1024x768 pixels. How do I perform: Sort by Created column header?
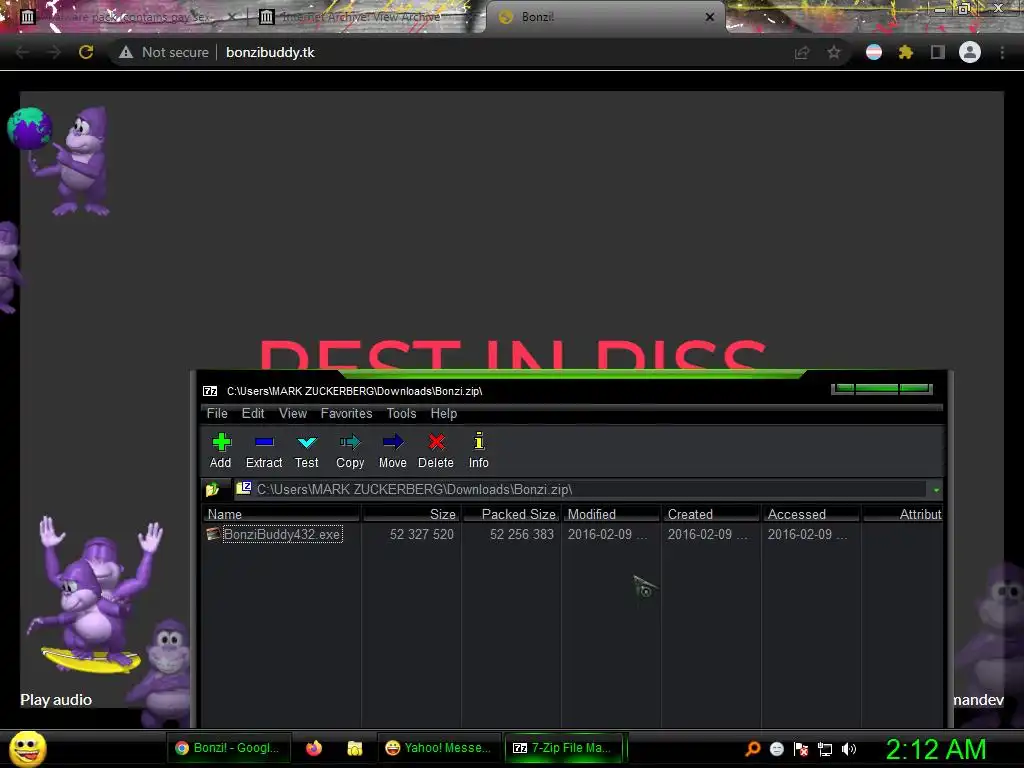pos(711,514)
